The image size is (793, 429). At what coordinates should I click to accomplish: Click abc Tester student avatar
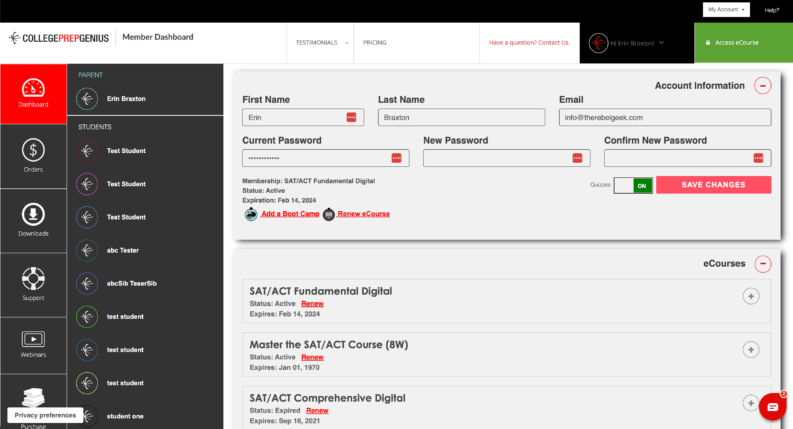[87, 250]
